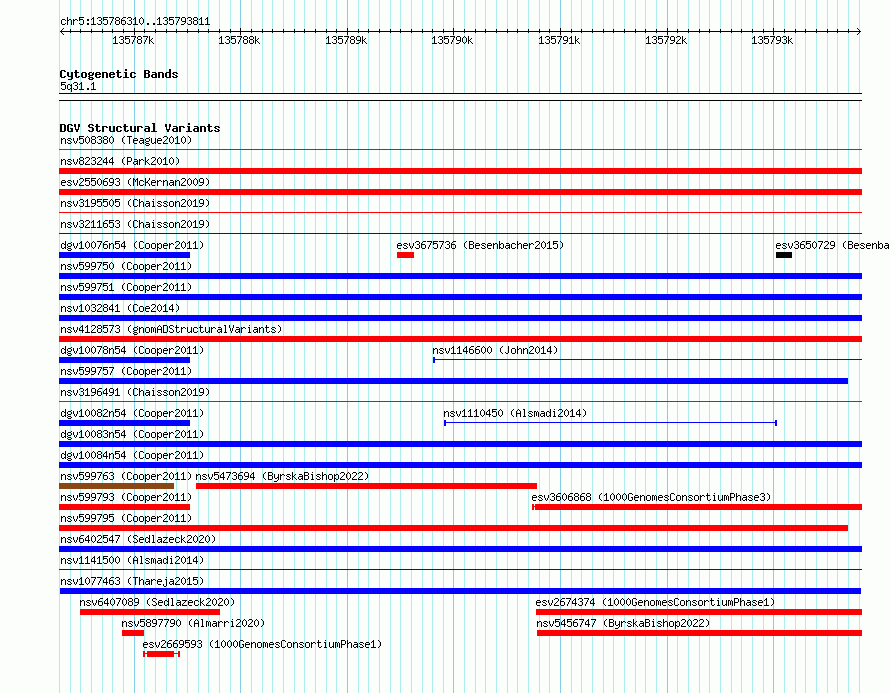Select the red bar under nsv6407089
Viewport: 890px width, 693px height.
click(150, 612)
